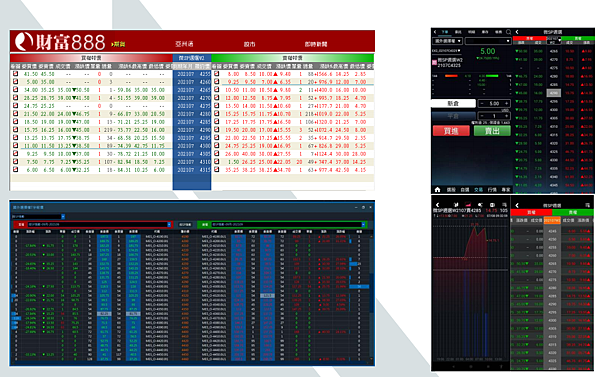Click the order icon on the call row with bid 15.25
600x377 pixels.
pos(217,114)
